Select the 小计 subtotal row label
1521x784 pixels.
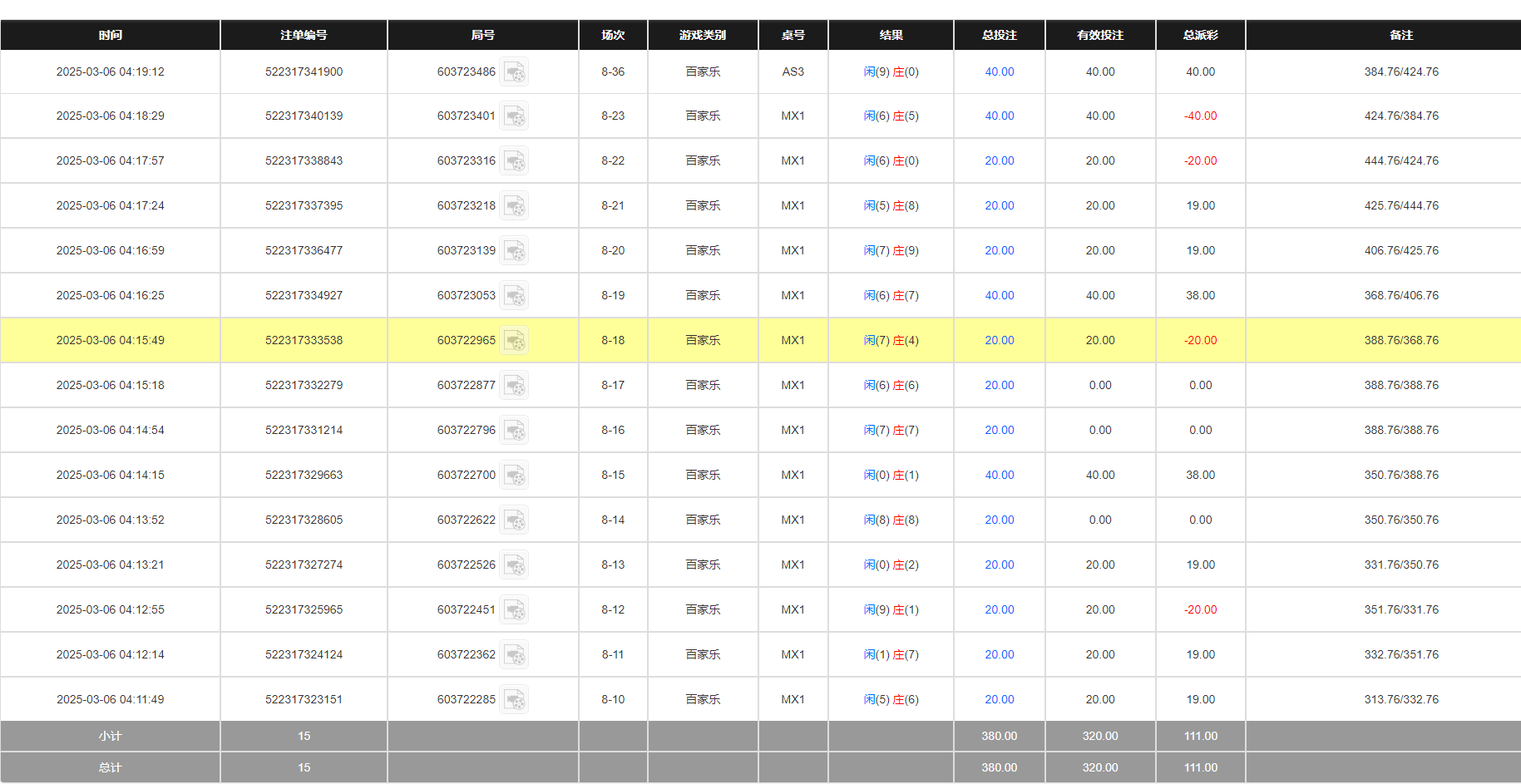tap(110, 737)
